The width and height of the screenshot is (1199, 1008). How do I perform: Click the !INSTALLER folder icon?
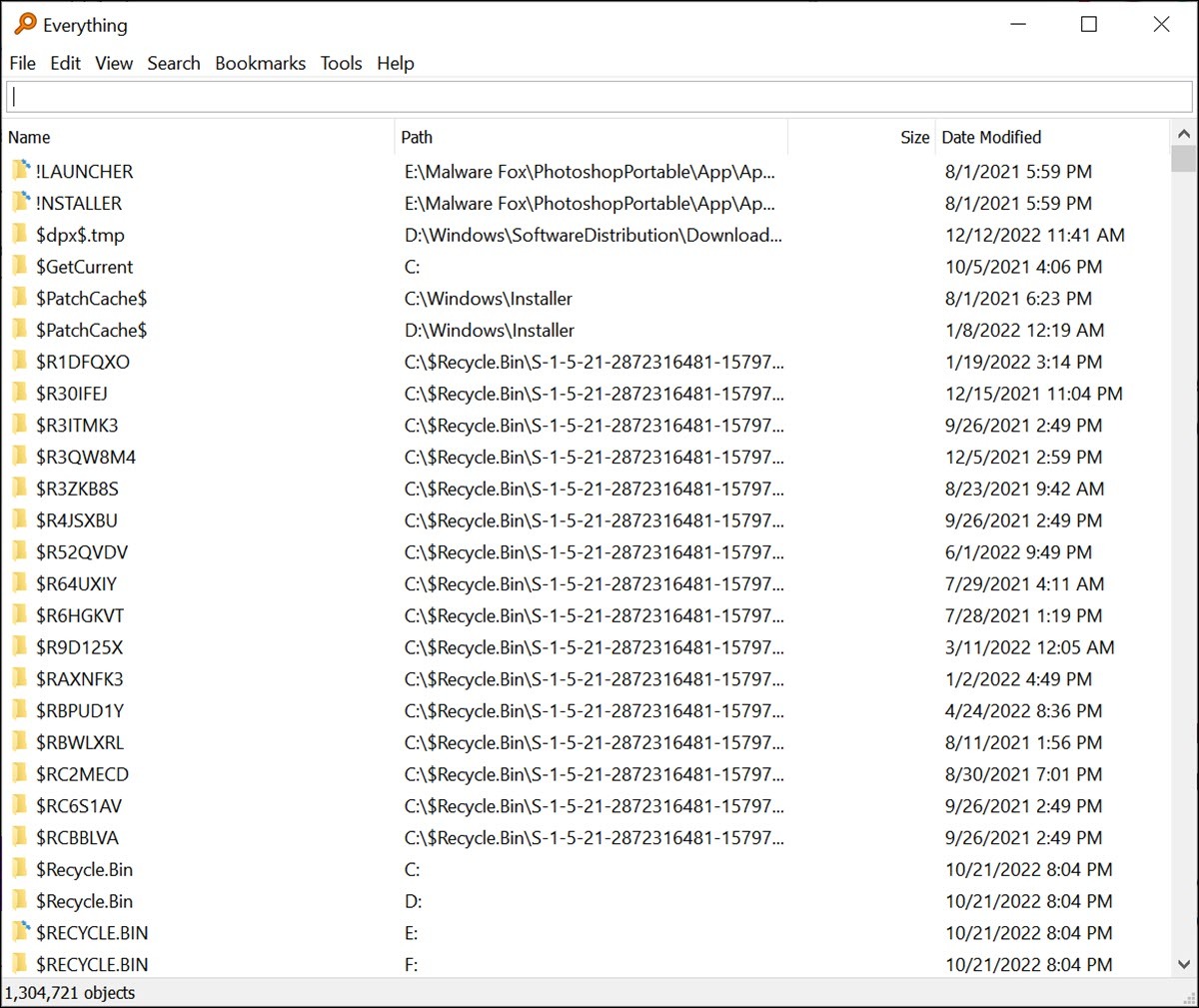tap(21, 203)
